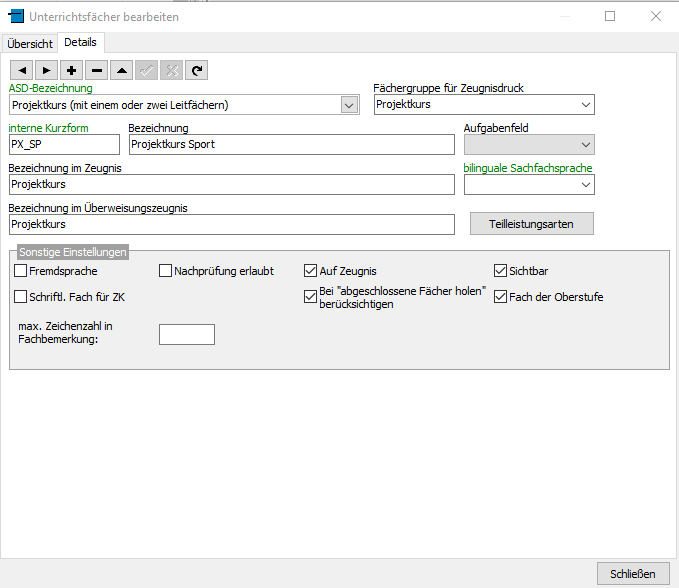Screen dimensions: 679x588
Task: Delete current subject with minus icon
Action: click(97, 70)
